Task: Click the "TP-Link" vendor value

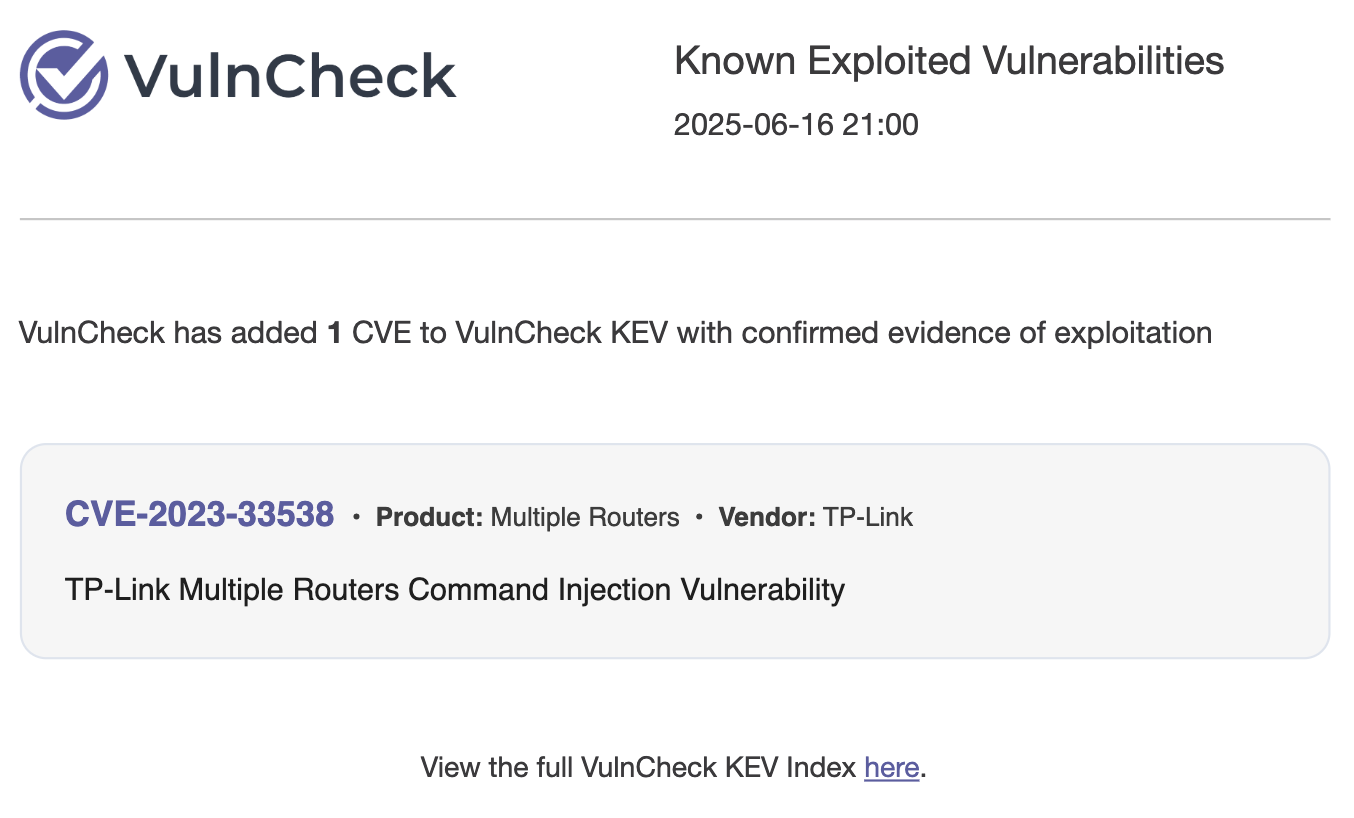Action: (868, 517)
